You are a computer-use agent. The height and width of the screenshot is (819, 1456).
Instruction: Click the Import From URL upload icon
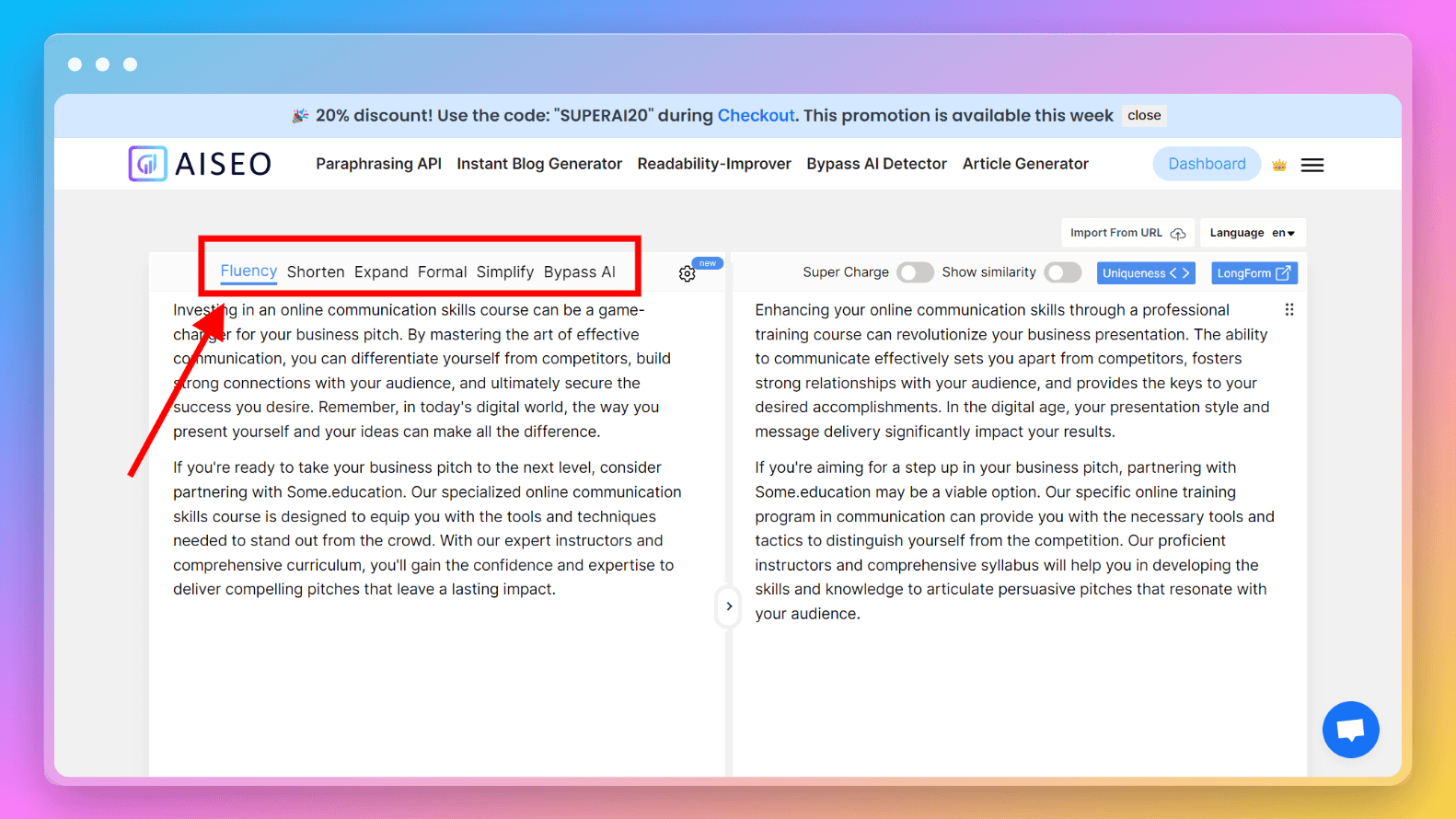point(1177,234)
